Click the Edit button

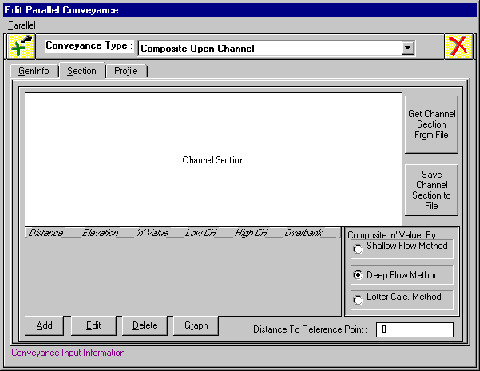point(94,325)
